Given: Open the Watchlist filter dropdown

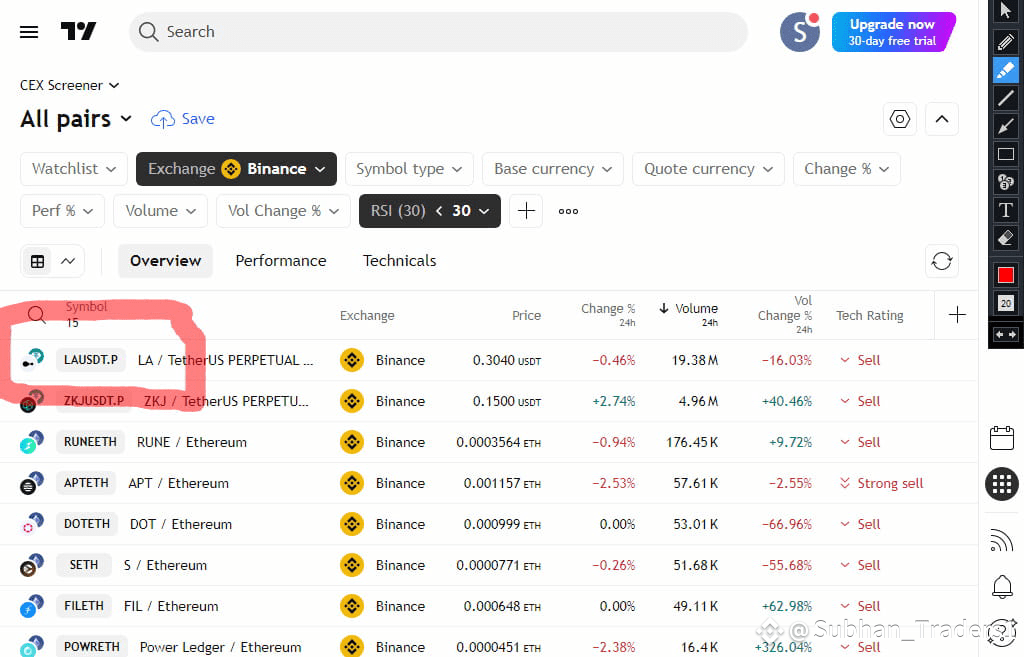Looking at the screenshot, I should (74, 168).
